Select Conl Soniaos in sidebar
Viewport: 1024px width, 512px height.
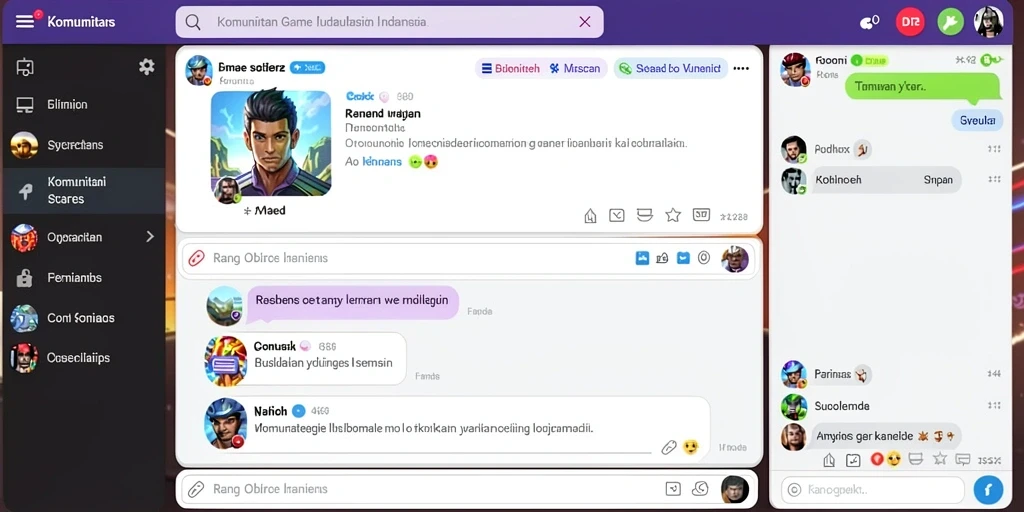click(x=82, y=318)
